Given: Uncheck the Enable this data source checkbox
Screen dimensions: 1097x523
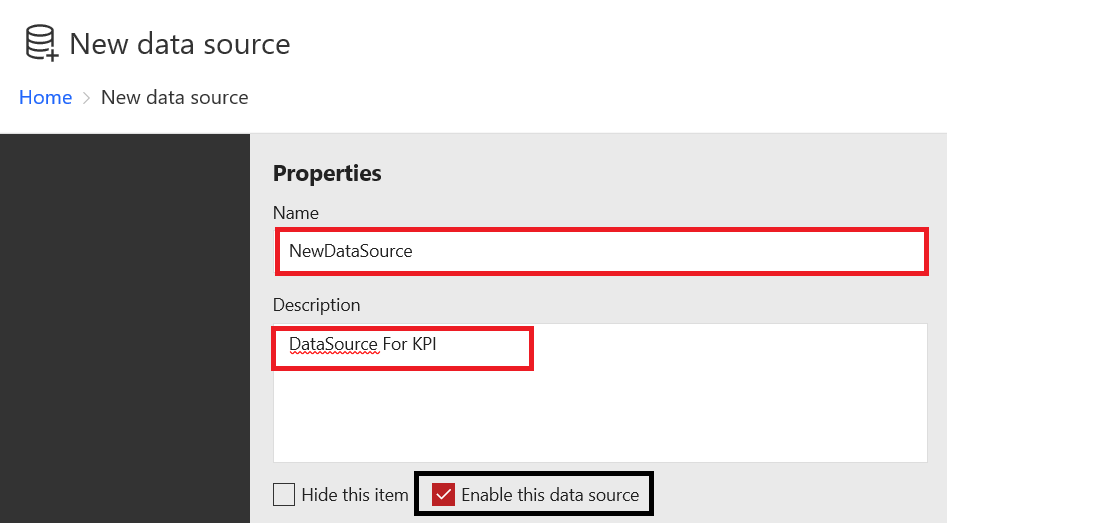Looking at the screenshot, I should tap(444, 494).
